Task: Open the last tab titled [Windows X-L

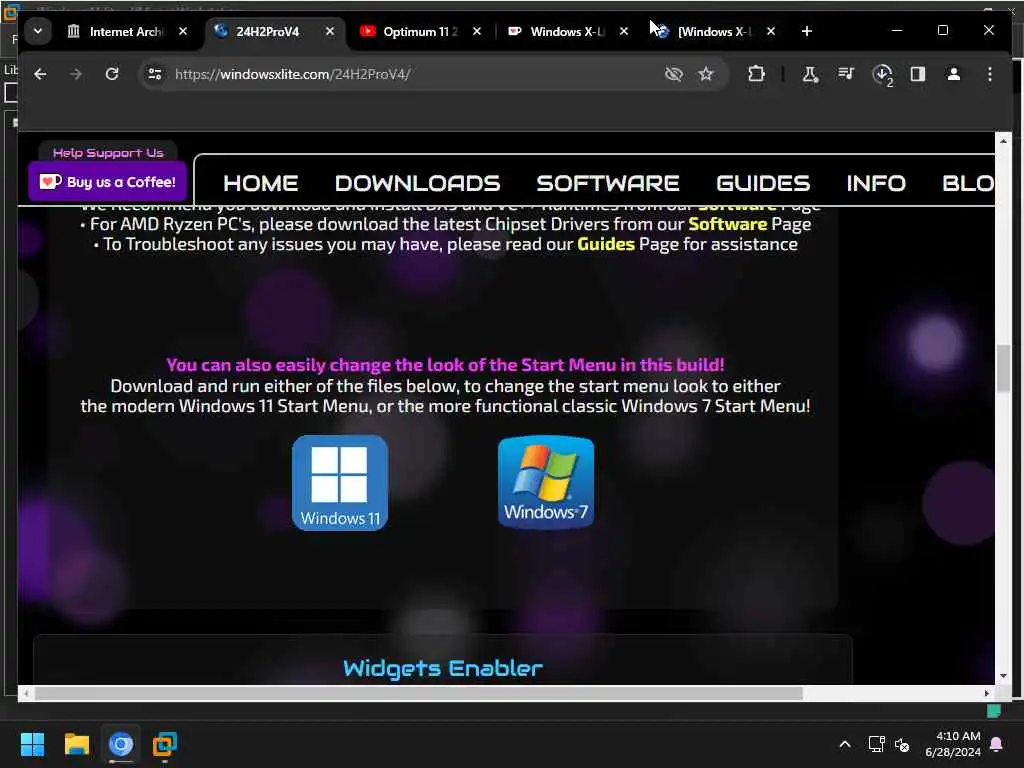Action: click(x=715, y=31)
